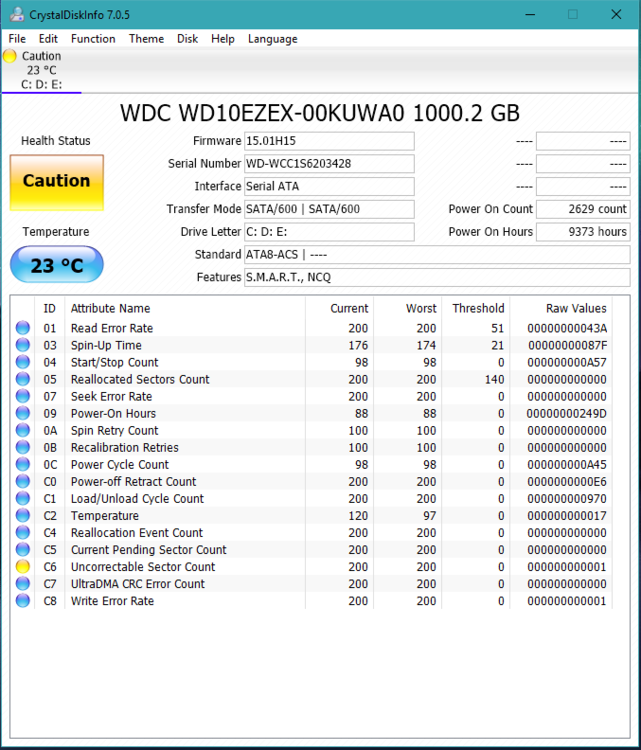Screen dimensions: 641x750
Task: Click the Interface field Serial ATA
Action: click(x=329, y=187)
